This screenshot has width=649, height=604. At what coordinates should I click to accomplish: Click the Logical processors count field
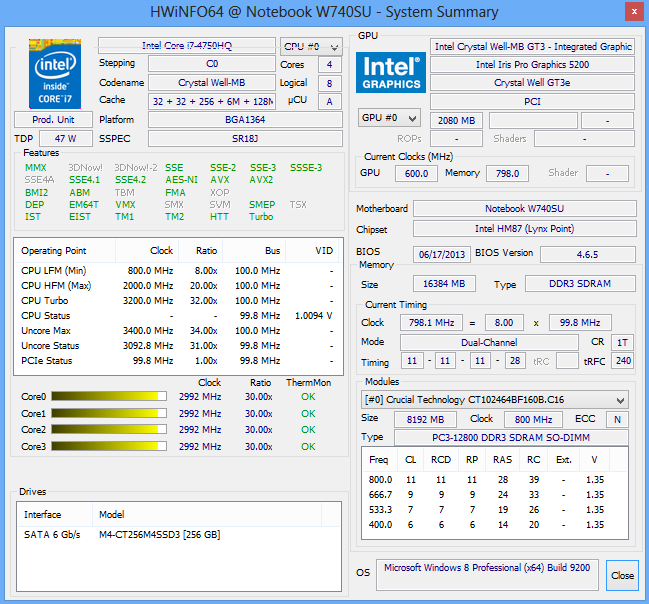(x=329, y=83)
